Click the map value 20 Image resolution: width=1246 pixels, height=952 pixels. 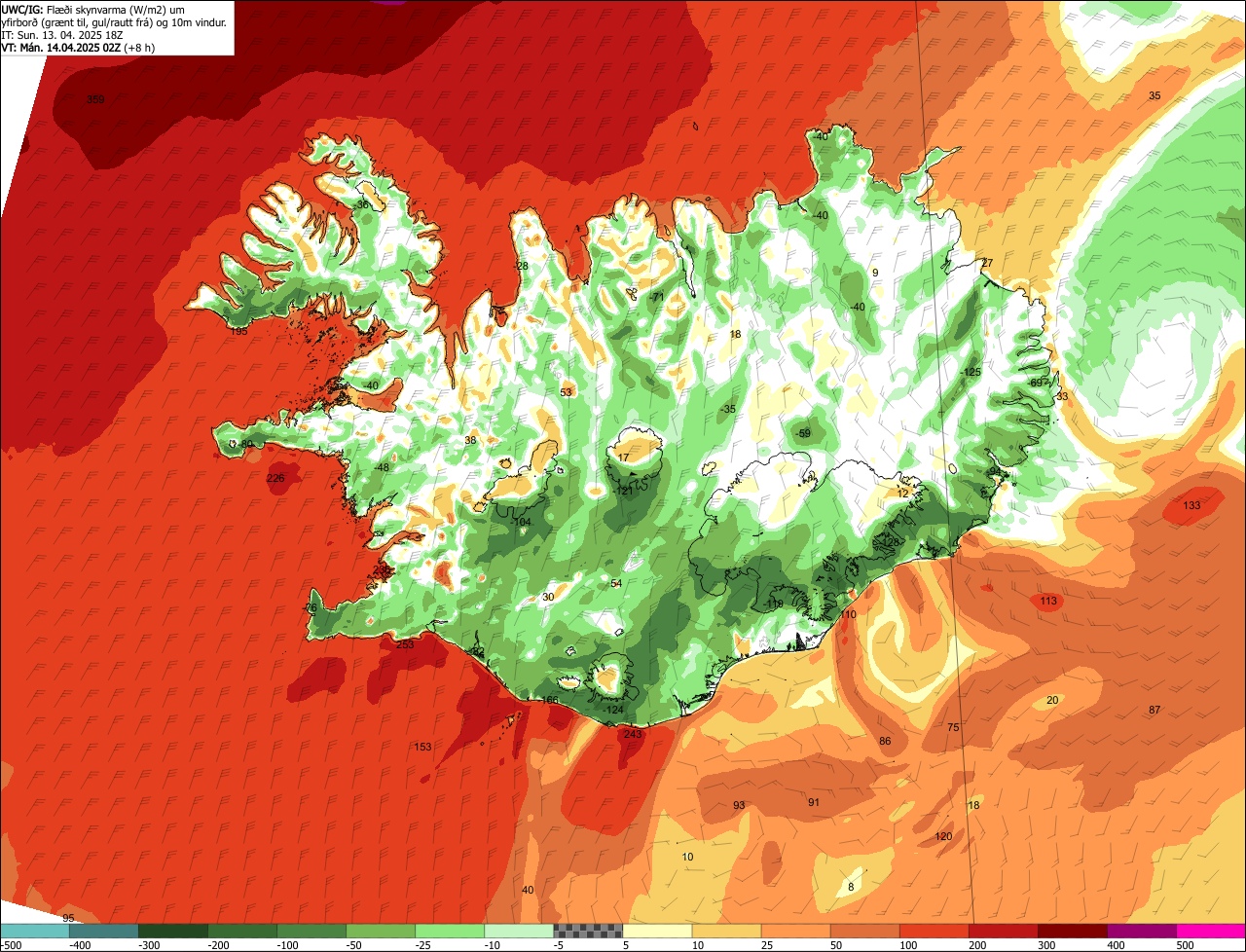pyautogui.click(x=1052, y=700)
